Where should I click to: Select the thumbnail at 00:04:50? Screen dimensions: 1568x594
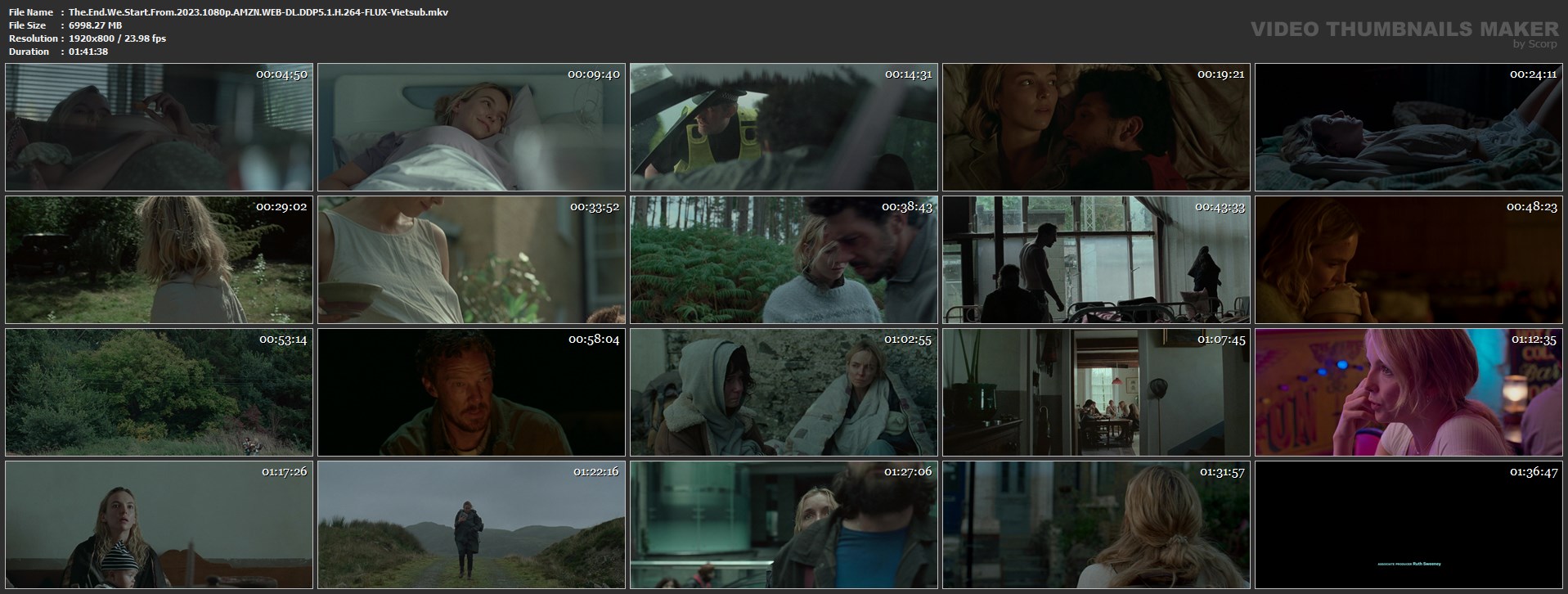[159, 127]
